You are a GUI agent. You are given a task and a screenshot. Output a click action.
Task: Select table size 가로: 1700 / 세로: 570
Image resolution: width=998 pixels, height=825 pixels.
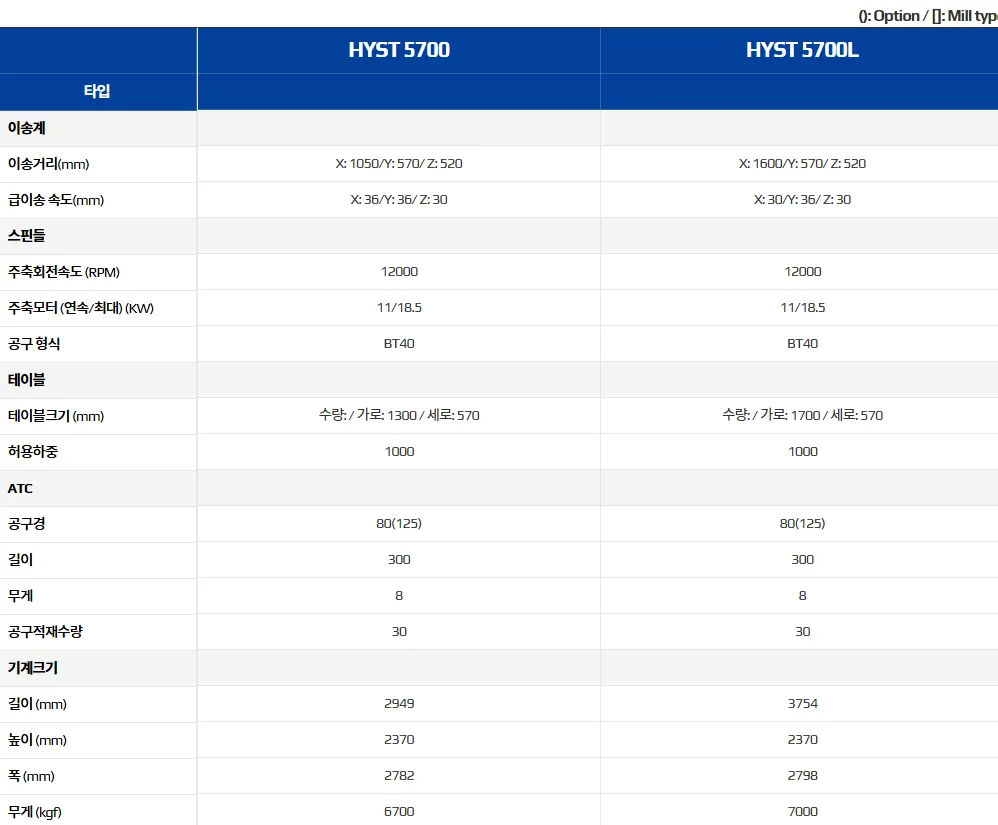(803, 415)
